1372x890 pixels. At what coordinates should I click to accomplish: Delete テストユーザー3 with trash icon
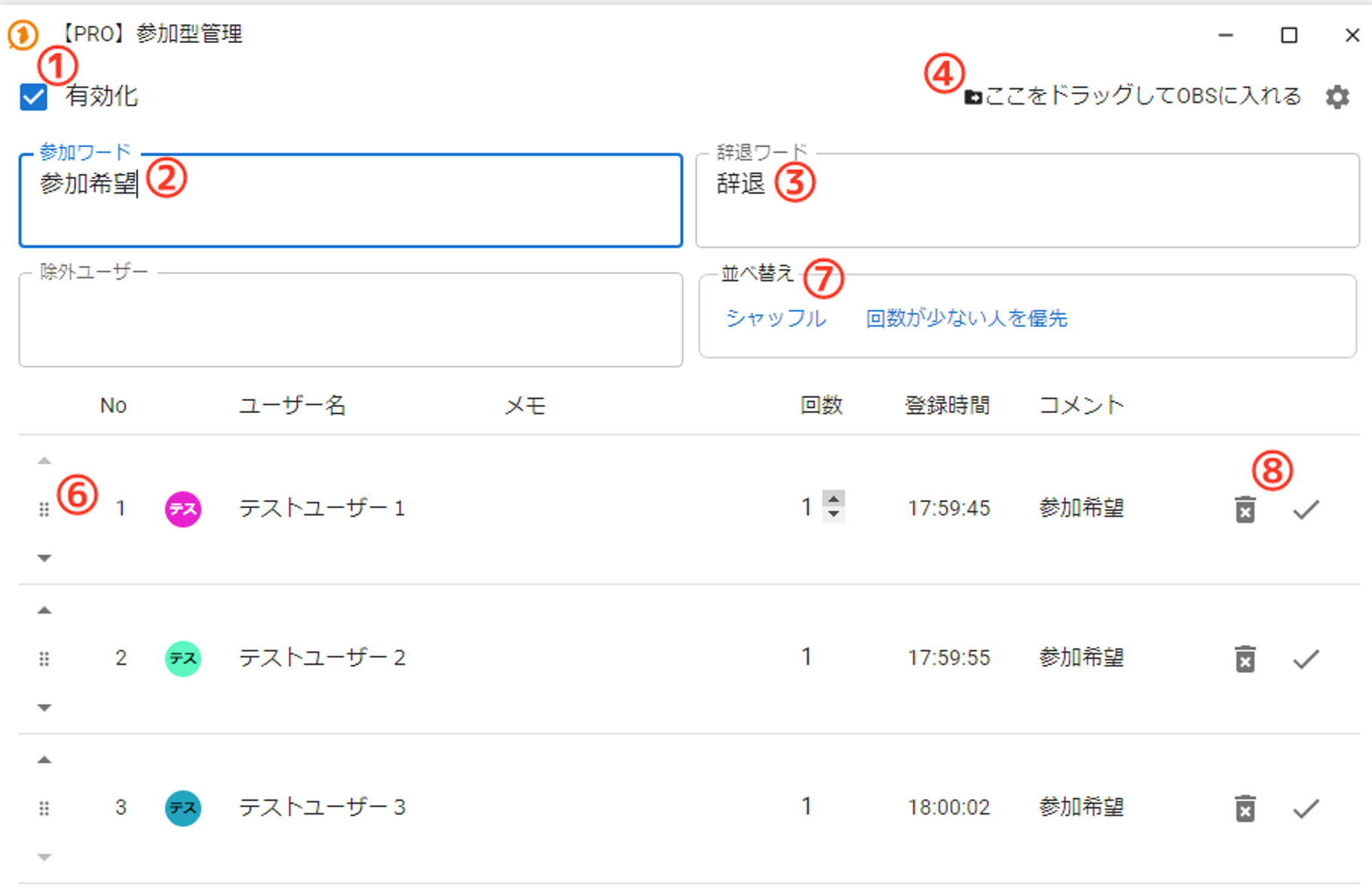click(x=1245, y=809)
